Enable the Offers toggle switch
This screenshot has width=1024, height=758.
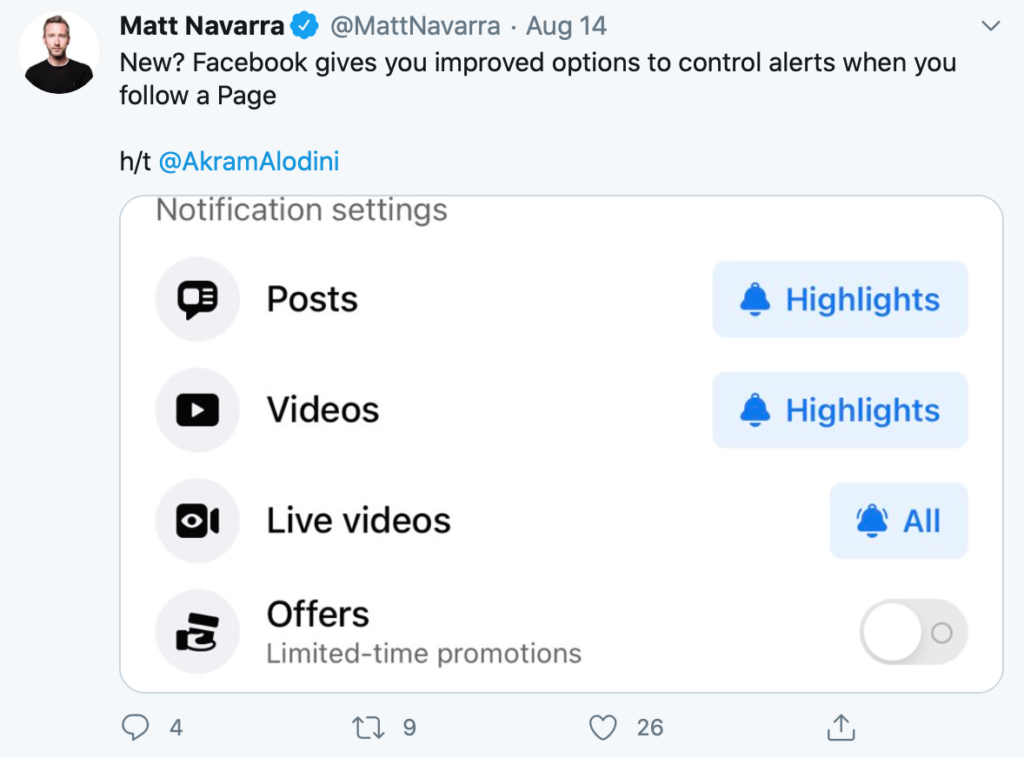(x=913, y=632)
